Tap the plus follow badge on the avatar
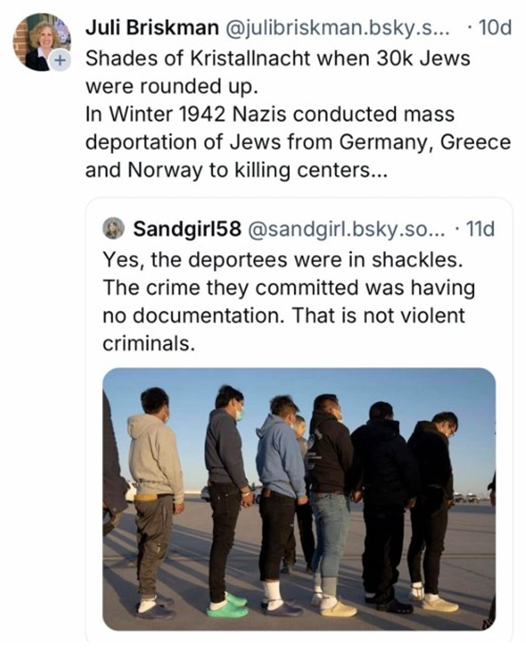Screen dimensions: 526x649 (x=60, y=60)
